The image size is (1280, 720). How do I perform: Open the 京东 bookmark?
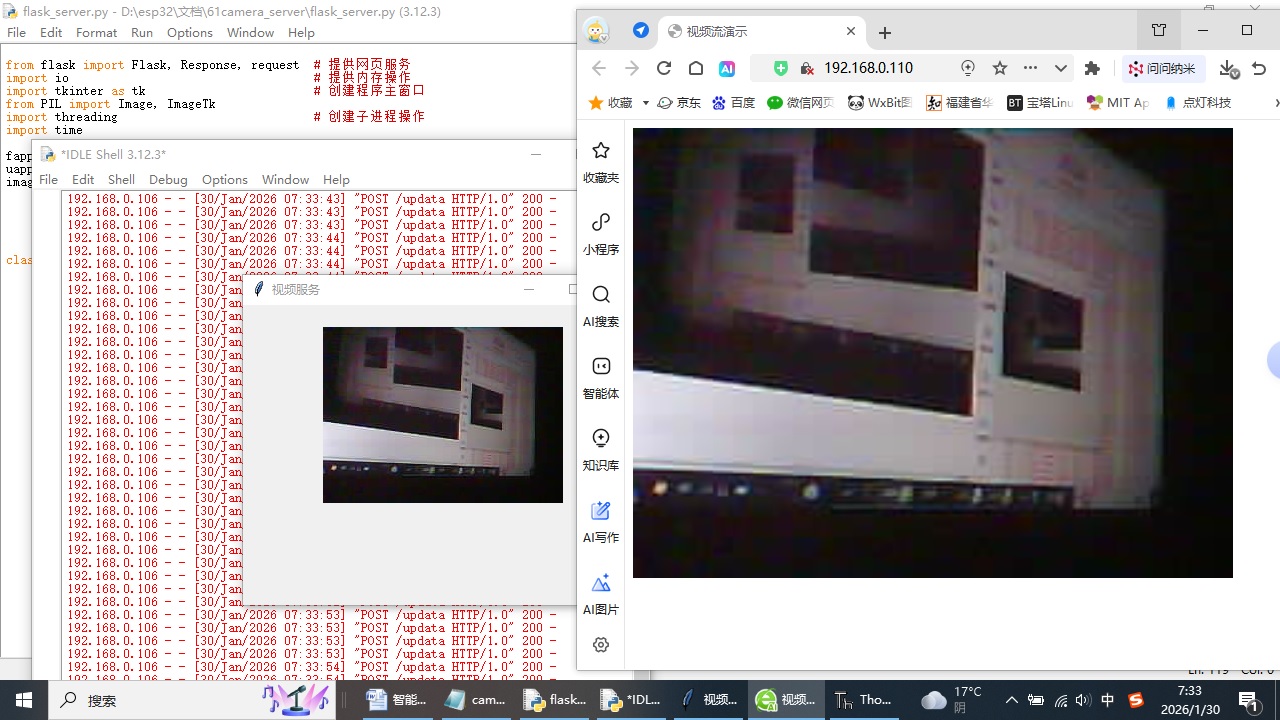[679, 103]
